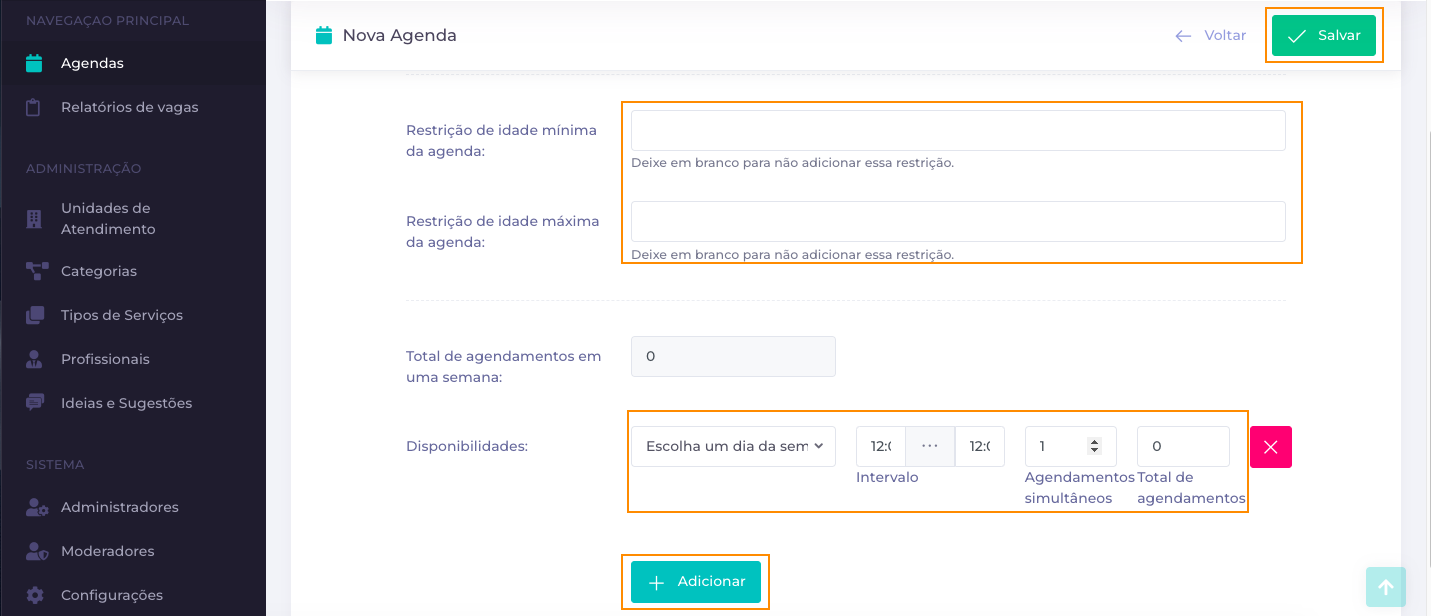Increase the Agendamentos simultâneos stepper
Viewport: 1431px width, 616px height.
(1095, 441)
